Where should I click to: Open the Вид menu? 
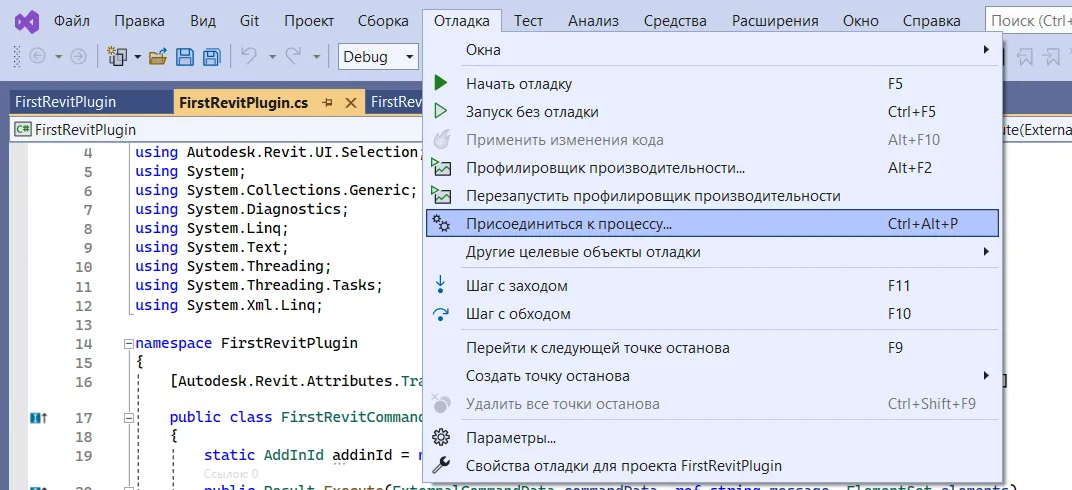click(203, 21)
